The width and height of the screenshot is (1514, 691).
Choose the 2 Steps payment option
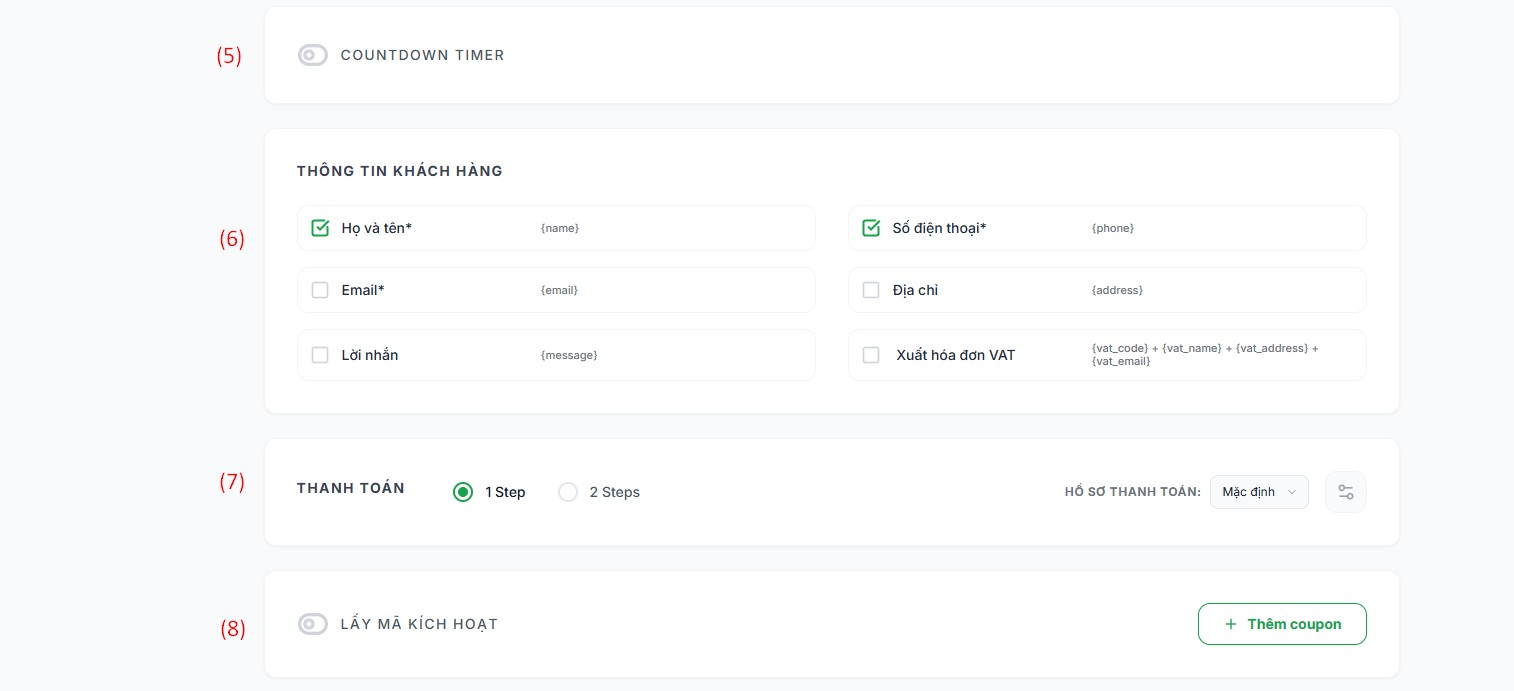coord(568,492)
